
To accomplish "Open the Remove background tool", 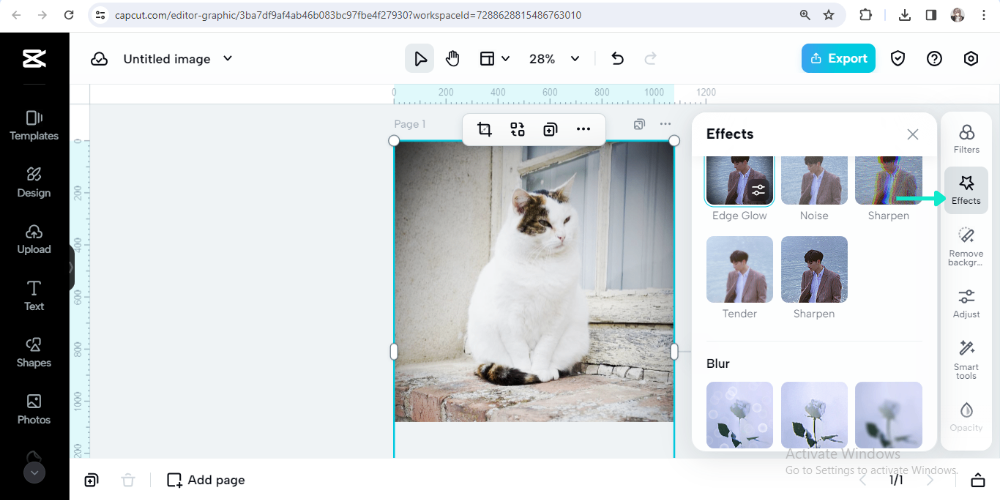I will click(966, 245).
